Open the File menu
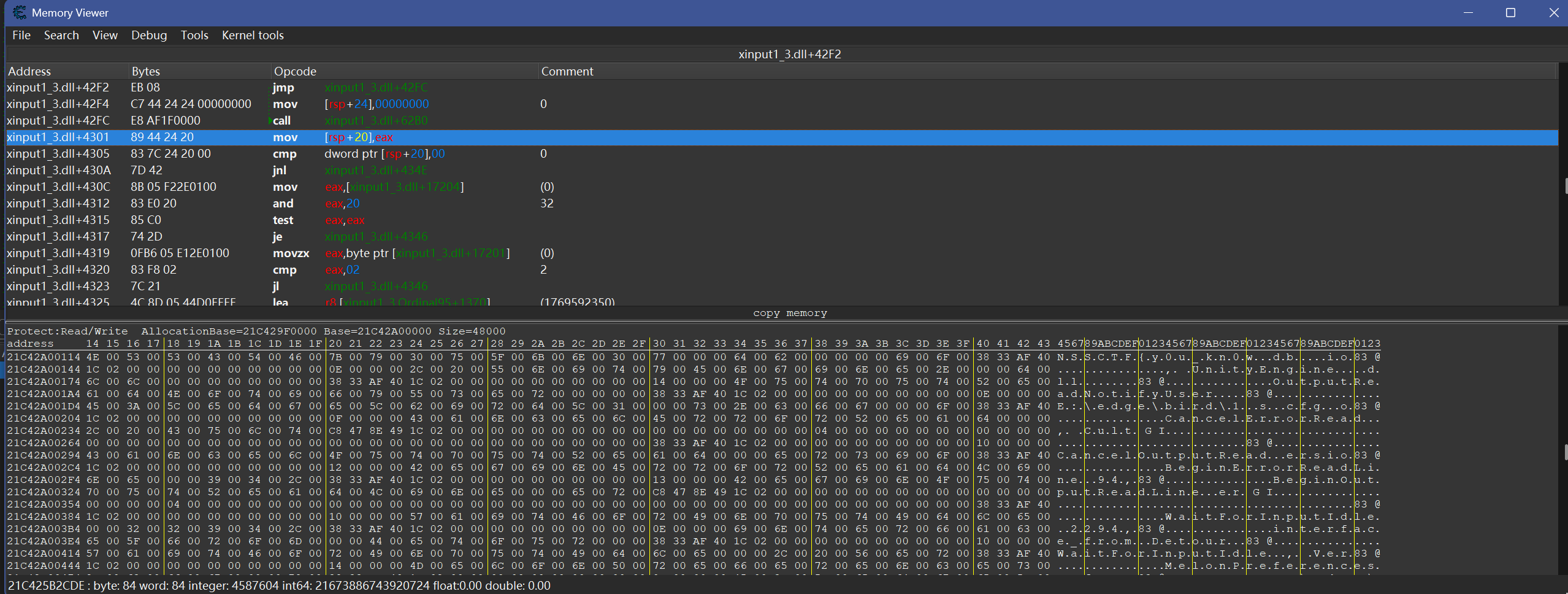The width and height of the screenshot is (1568, 594). pyautogui.click(x=21, y=35)
